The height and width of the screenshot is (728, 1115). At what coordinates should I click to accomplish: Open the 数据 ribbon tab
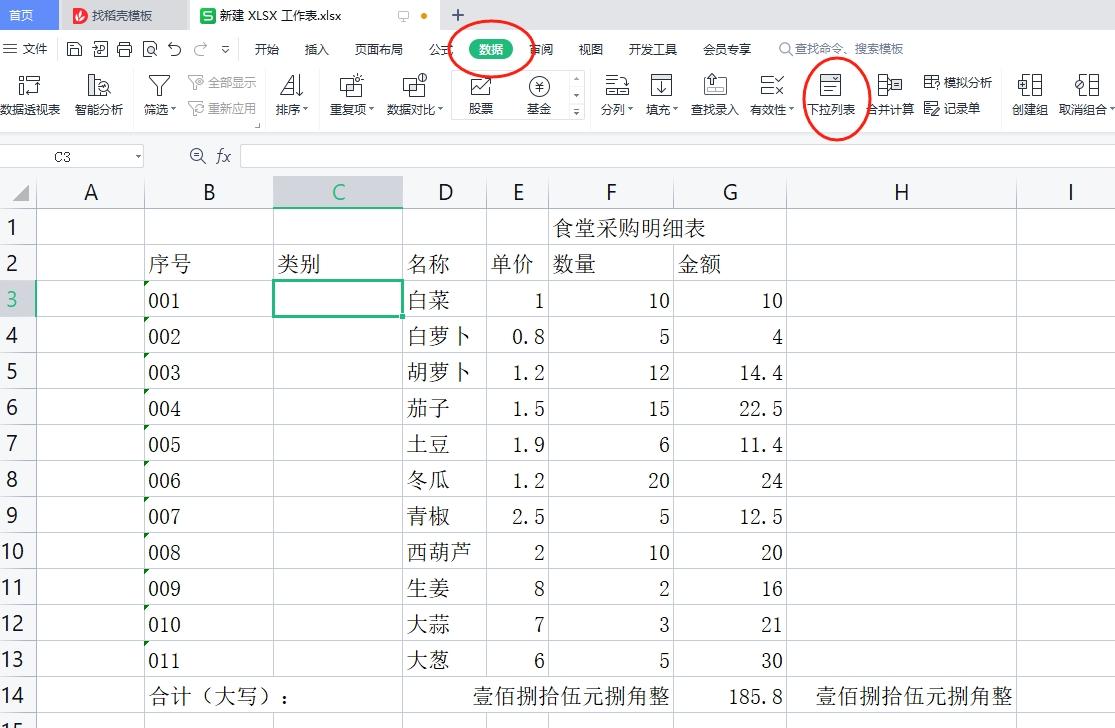(x=491, y=49)
